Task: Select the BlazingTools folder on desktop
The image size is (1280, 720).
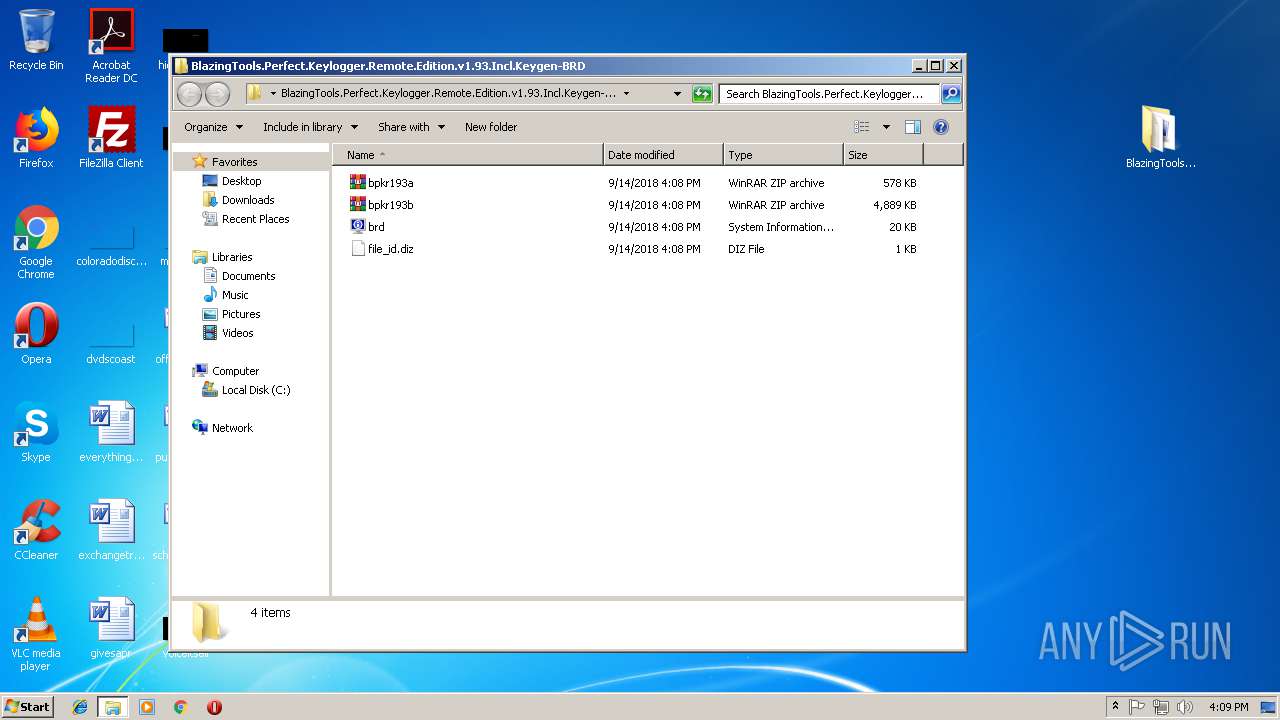Action: pyautogui.click(x=1160, y=137)
